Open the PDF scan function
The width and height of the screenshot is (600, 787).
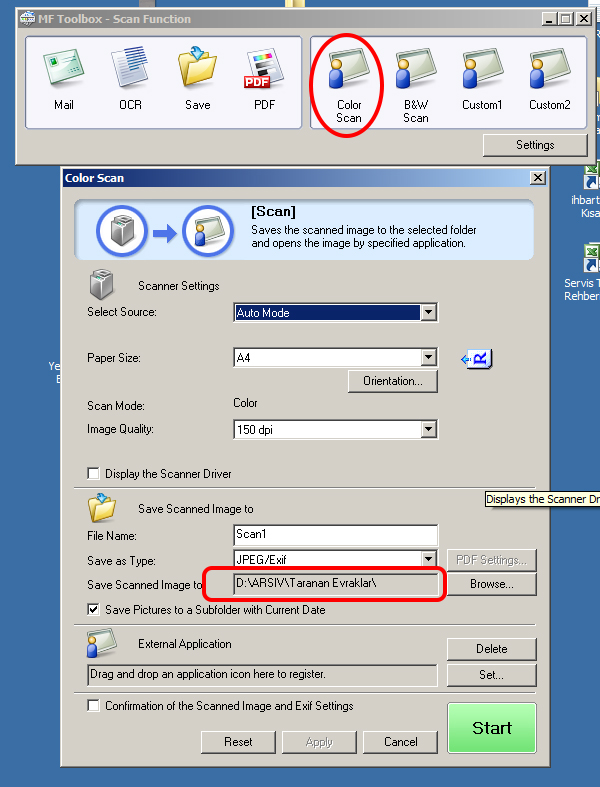[x=264, y=80]
